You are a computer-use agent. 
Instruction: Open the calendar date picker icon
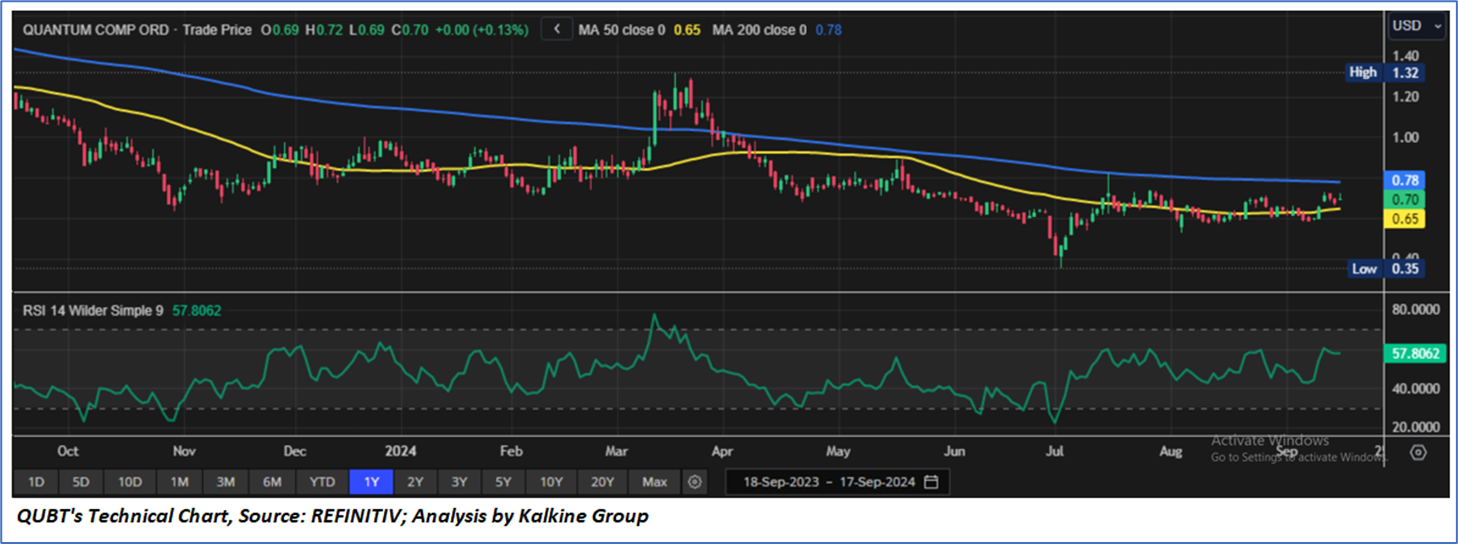coord(931,482)
